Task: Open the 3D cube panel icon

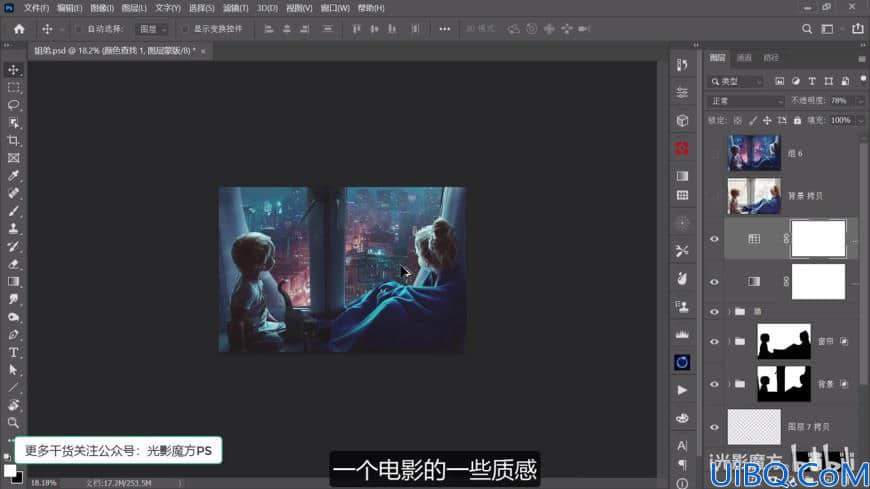Action: [682, 120]
